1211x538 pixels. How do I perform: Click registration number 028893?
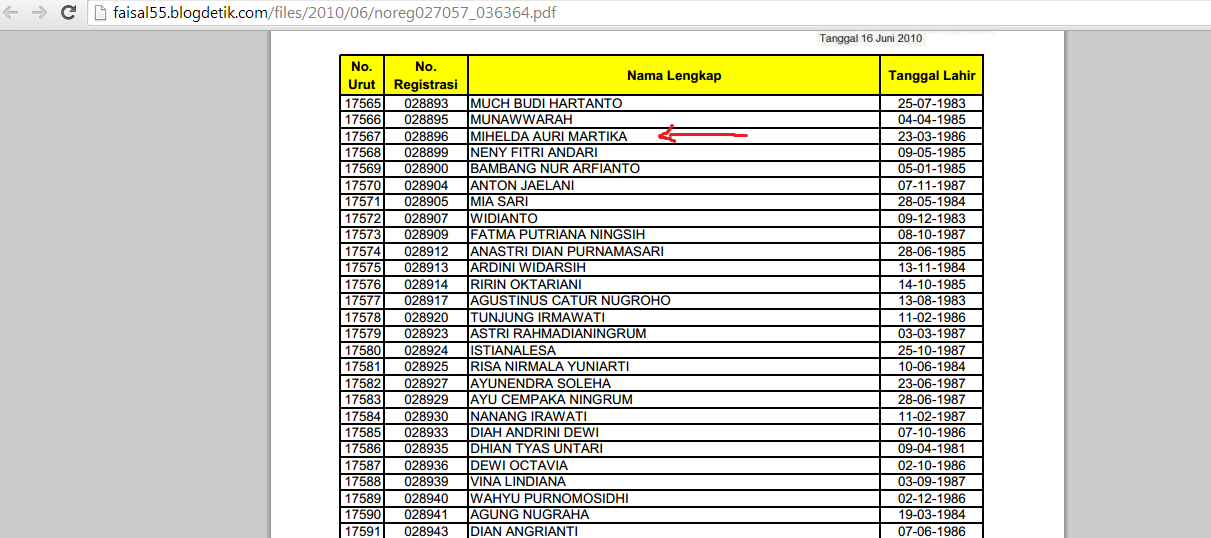tap(426, 103)
